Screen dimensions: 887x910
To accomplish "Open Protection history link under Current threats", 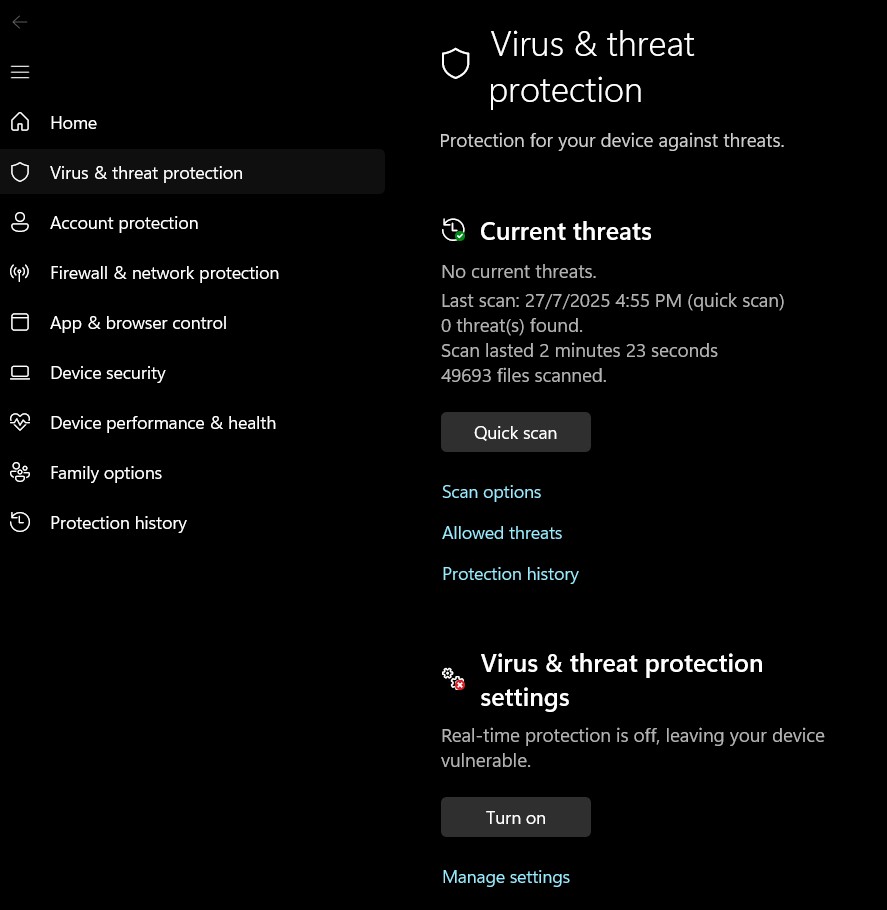I will 510,574.
